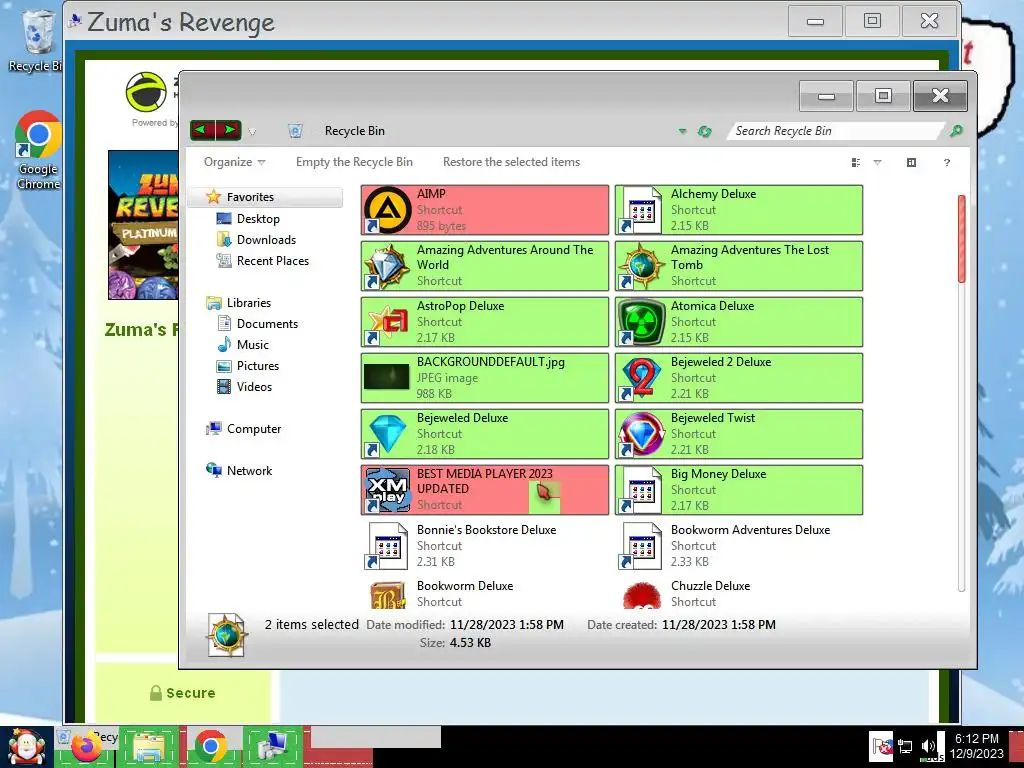The width and height of the screenshot is (1024, 768).
Task: Click Chrome in the taskbar
Action: click(210, 747)
